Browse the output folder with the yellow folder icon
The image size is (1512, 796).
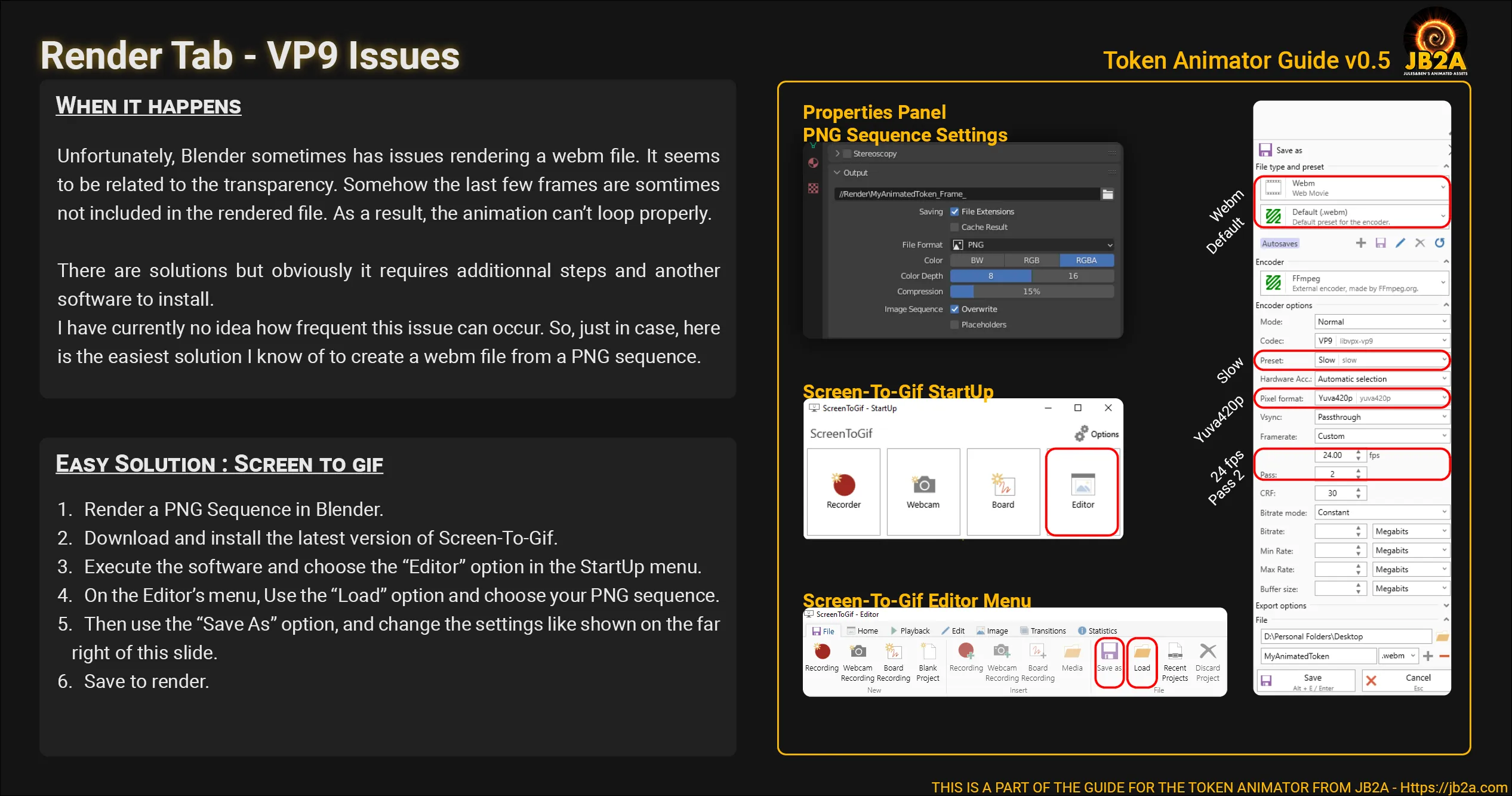coord(1442,637)
